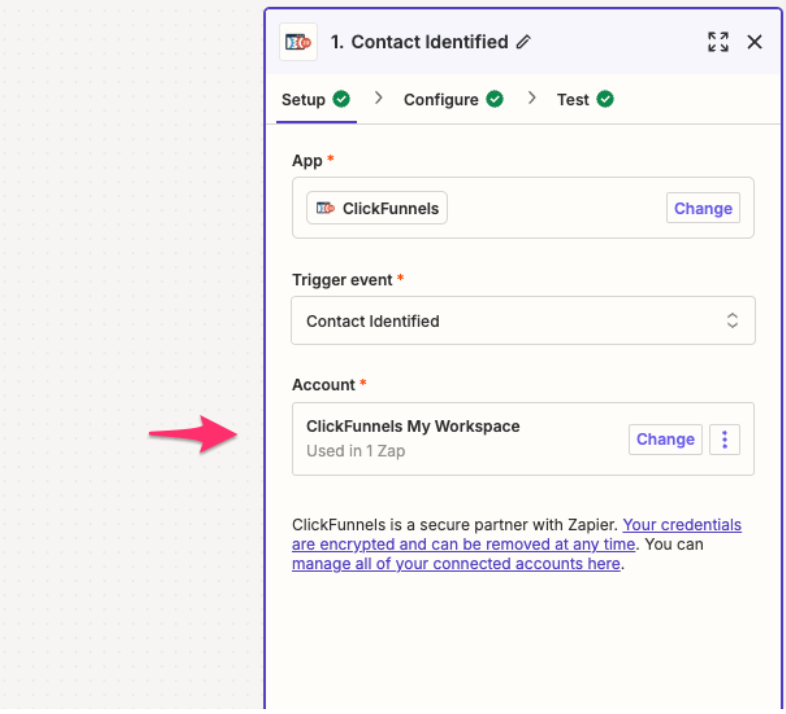Click the green checkmark beside Test
Viewport: 786px width, 714px height.
(x=604, y=99)
